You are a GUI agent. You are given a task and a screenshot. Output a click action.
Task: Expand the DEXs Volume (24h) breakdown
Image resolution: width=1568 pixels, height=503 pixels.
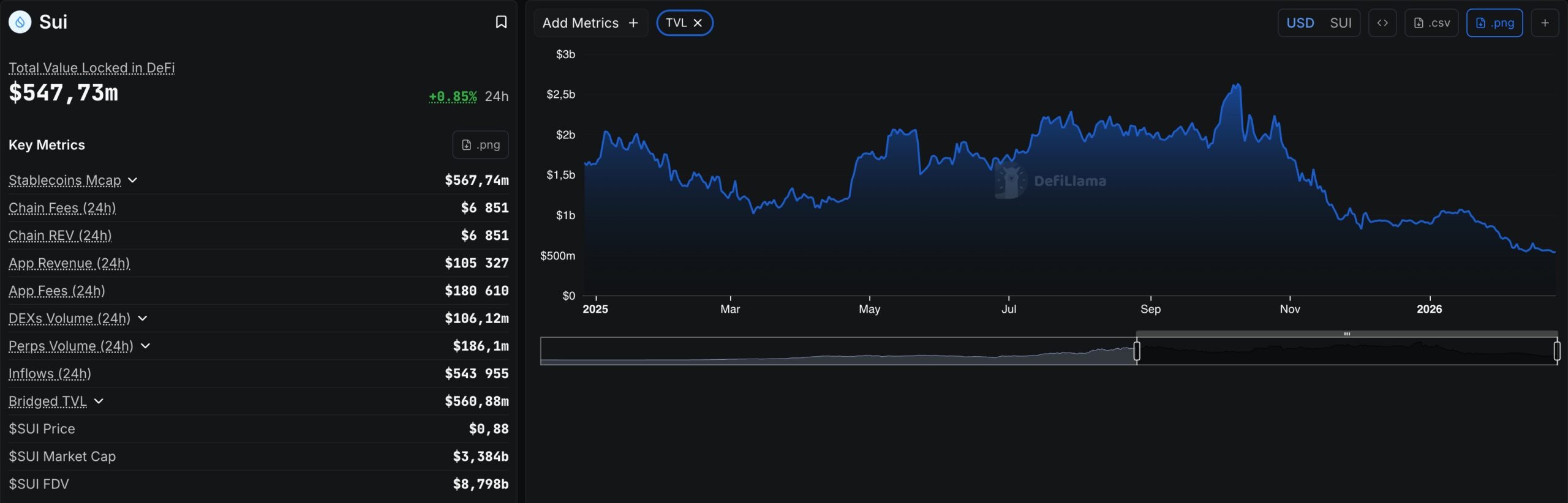point(143,318)
